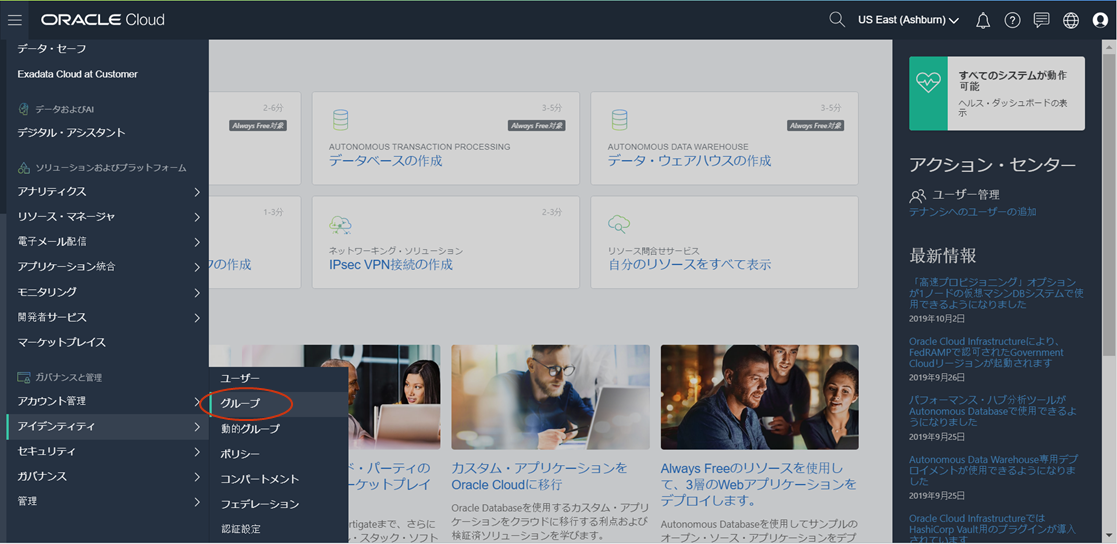This screenshot has height=544, width=1117.
Task: Open Always Freeのリソース 3層Webアプリケーション link
Action: 759,485
